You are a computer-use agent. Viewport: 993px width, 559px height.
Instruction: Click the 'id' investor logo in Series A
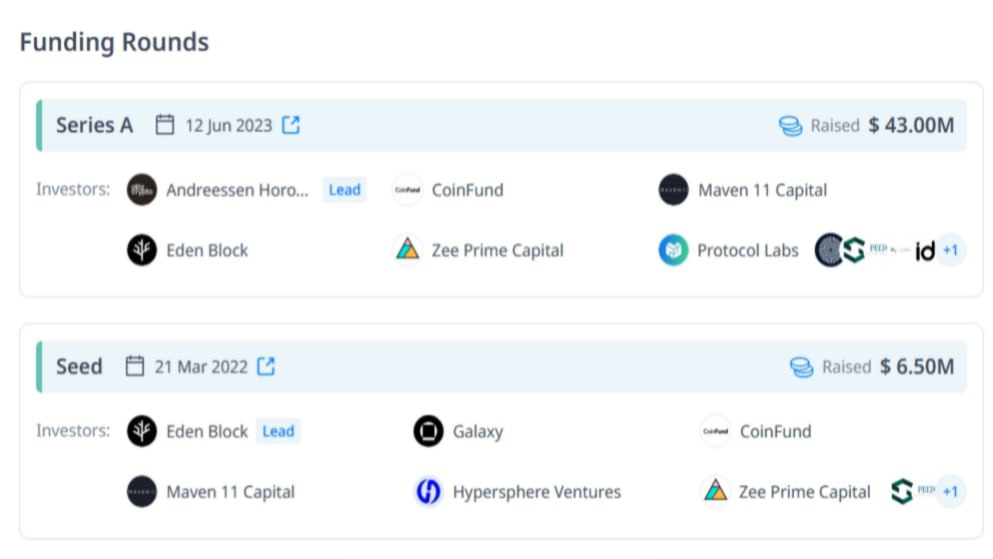coord(925,251)
